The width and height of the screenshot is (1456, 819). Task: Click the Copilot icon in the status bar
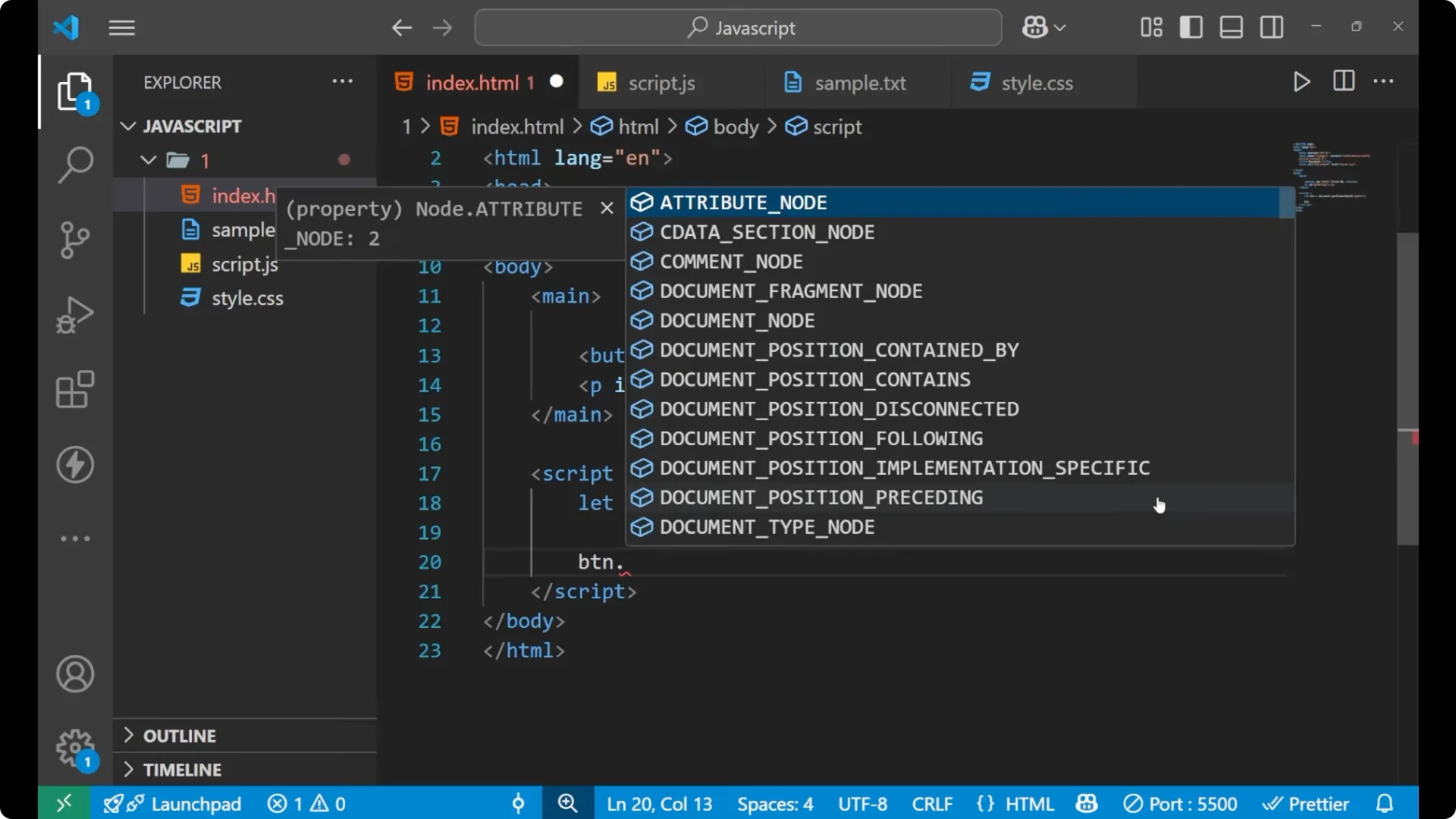[1086, 803]
